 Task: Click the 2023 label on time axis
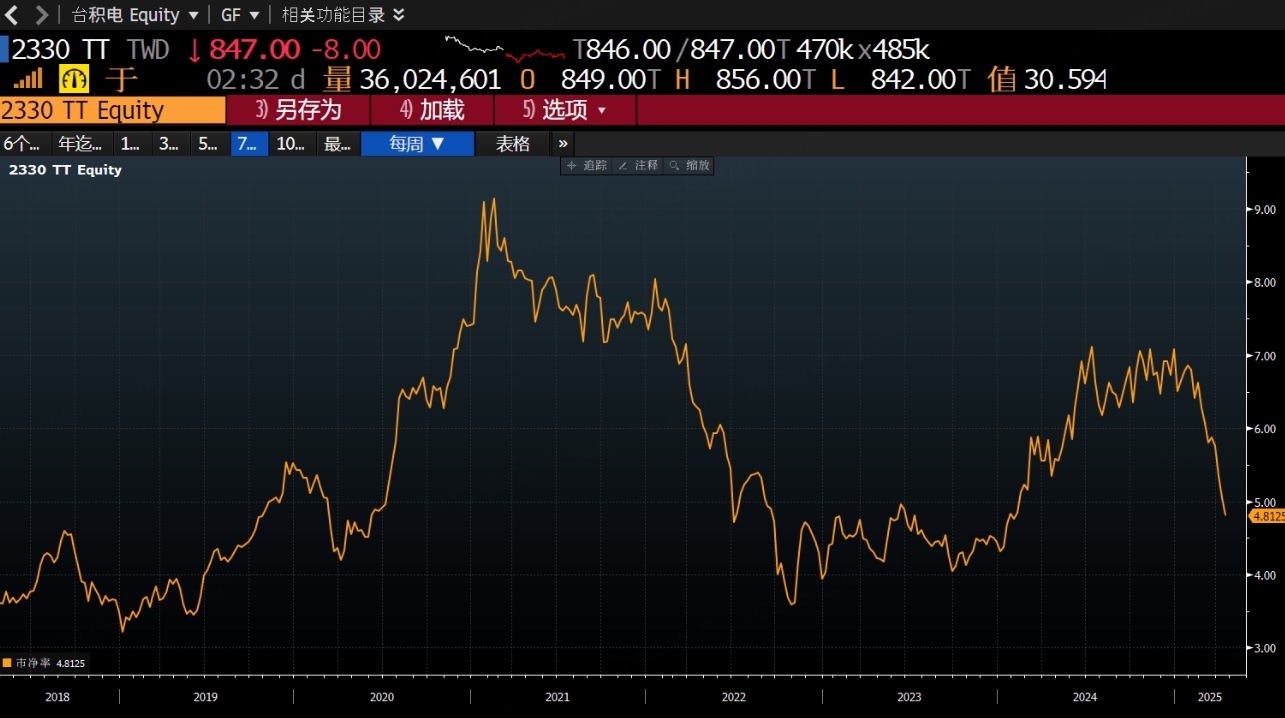coord(909,697)
